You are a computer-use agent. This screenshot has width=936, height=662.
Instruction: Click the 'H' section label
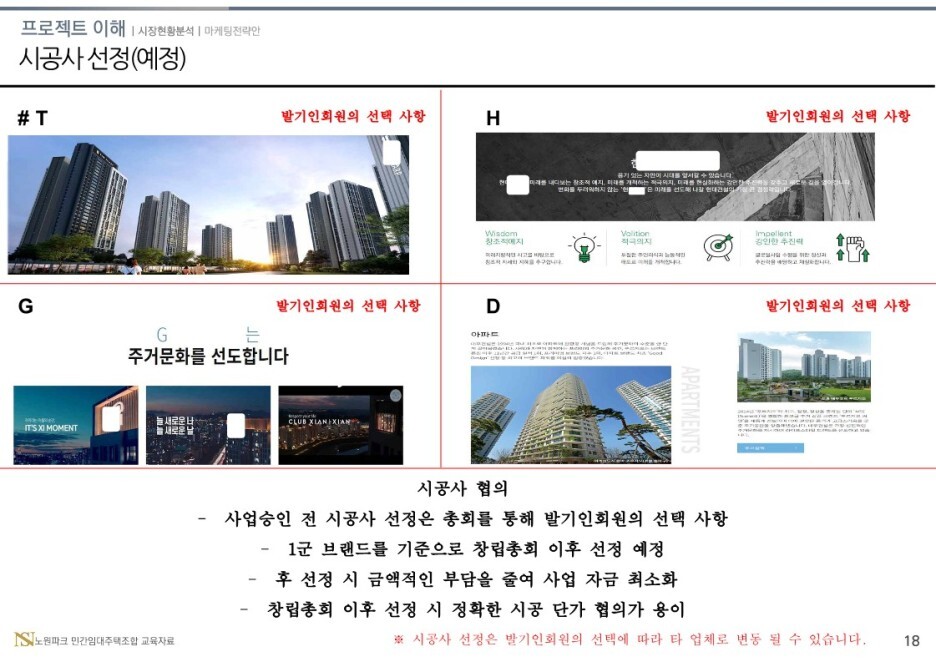pyautogui.click(x=493, y=118)
